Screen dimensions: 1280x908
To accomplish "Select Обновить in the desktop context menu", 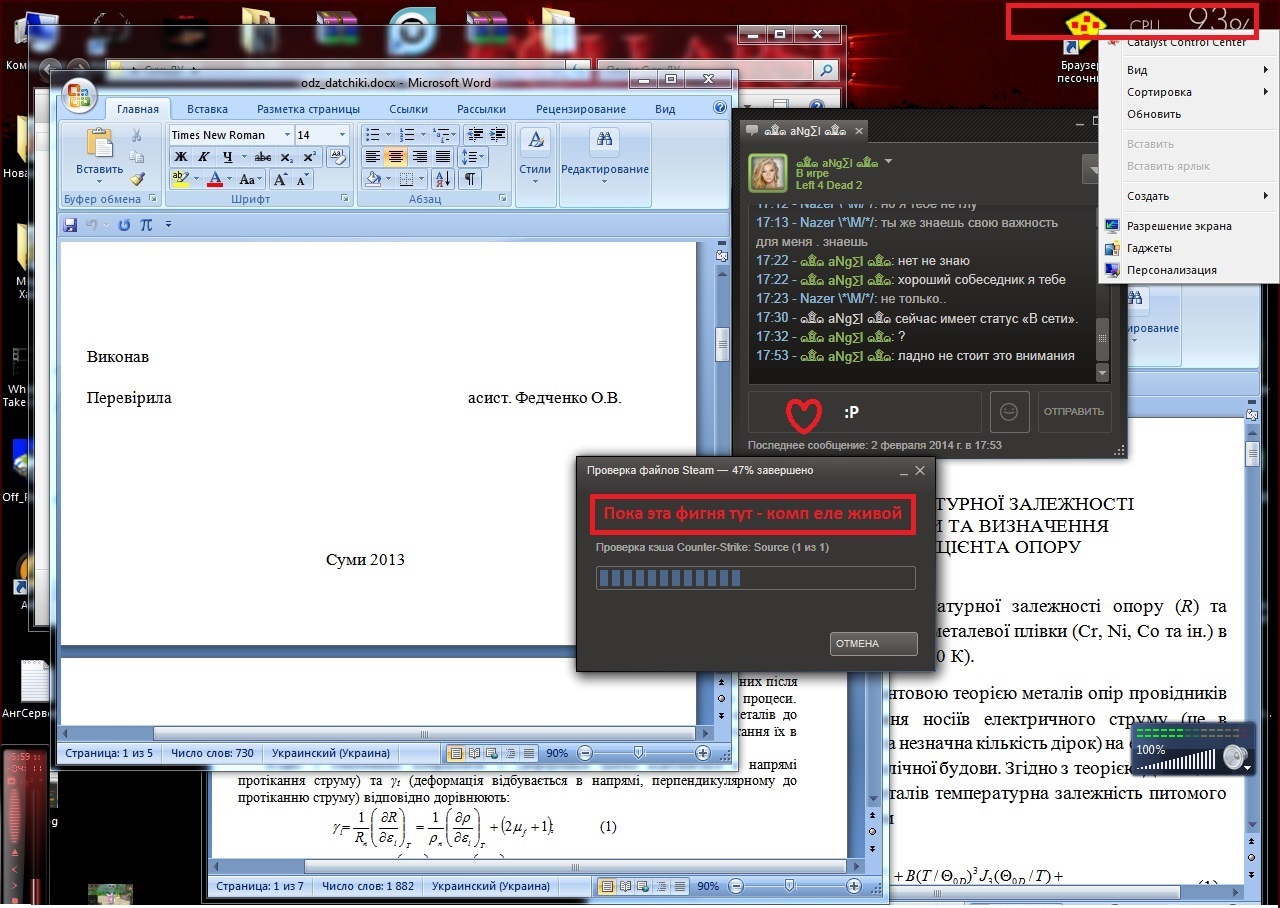I will [1154, 114].
